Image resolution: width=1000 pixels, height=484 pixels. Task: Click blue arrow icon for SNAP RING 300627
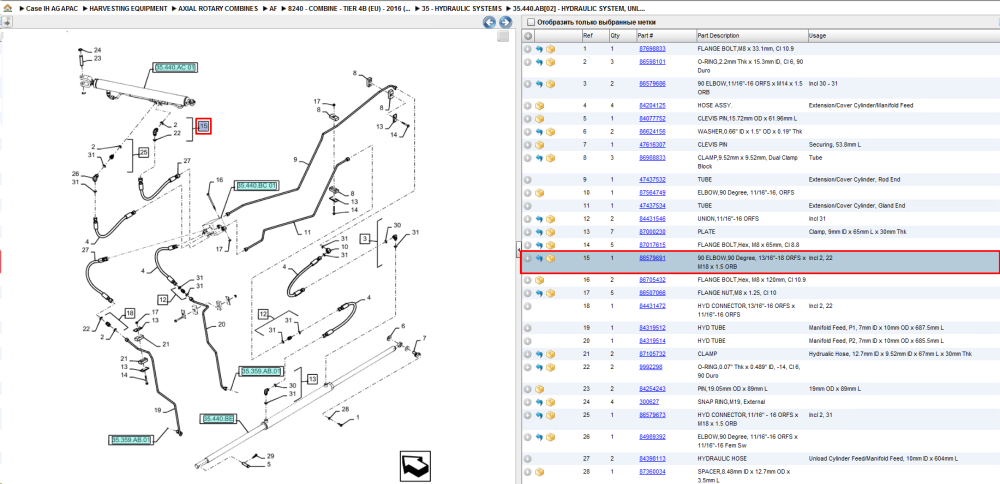(x=539, y=402)
